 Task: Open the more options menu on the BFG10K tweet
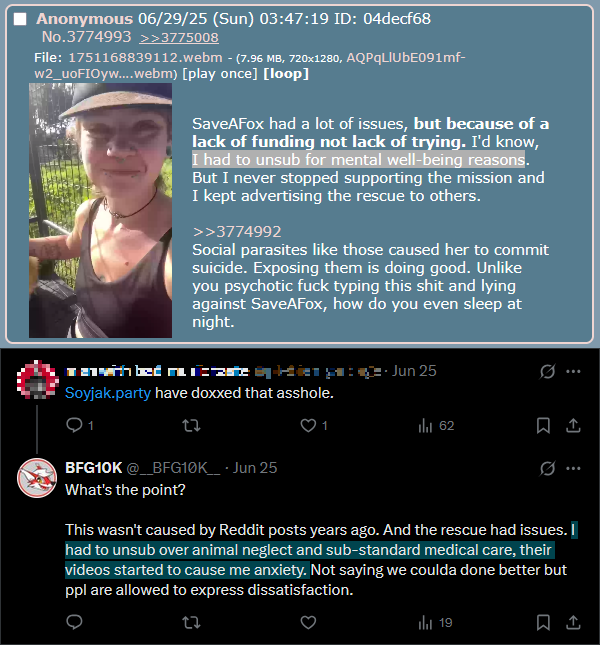point(573,468)
